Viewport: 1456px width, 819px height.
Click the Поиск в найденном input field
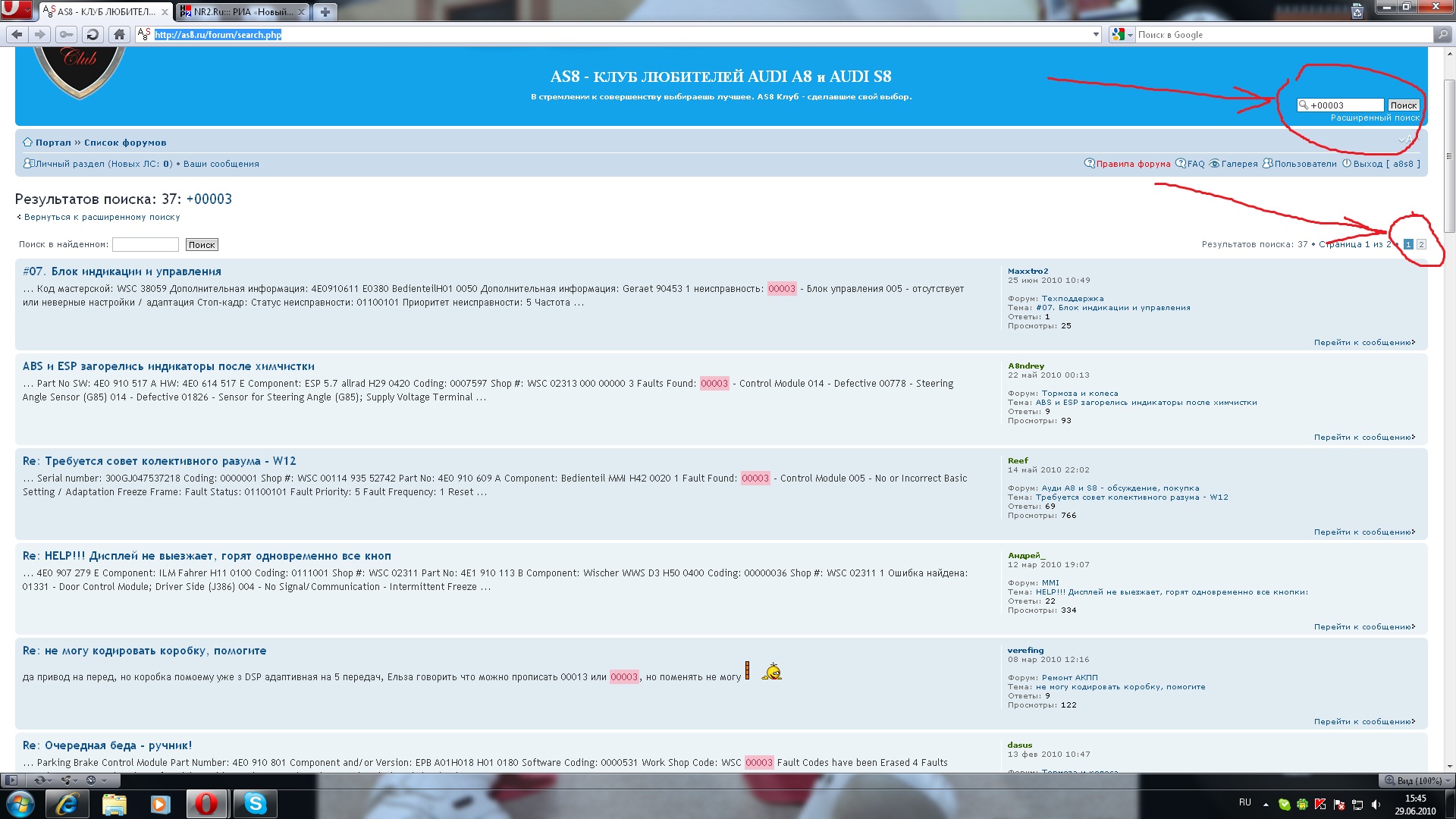pyautogui.click(x=145, y=244)
